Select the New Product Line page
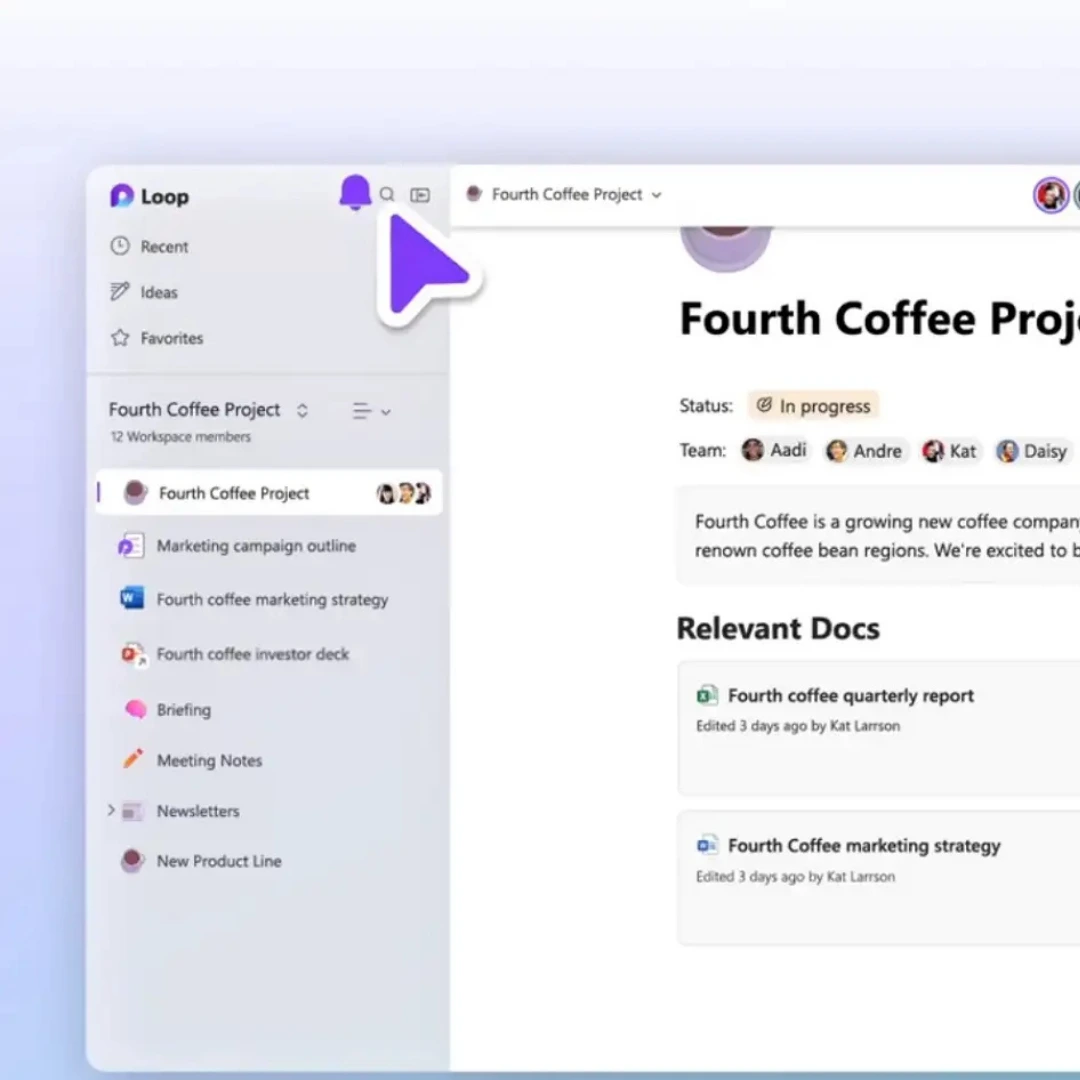 pos(218,861)
